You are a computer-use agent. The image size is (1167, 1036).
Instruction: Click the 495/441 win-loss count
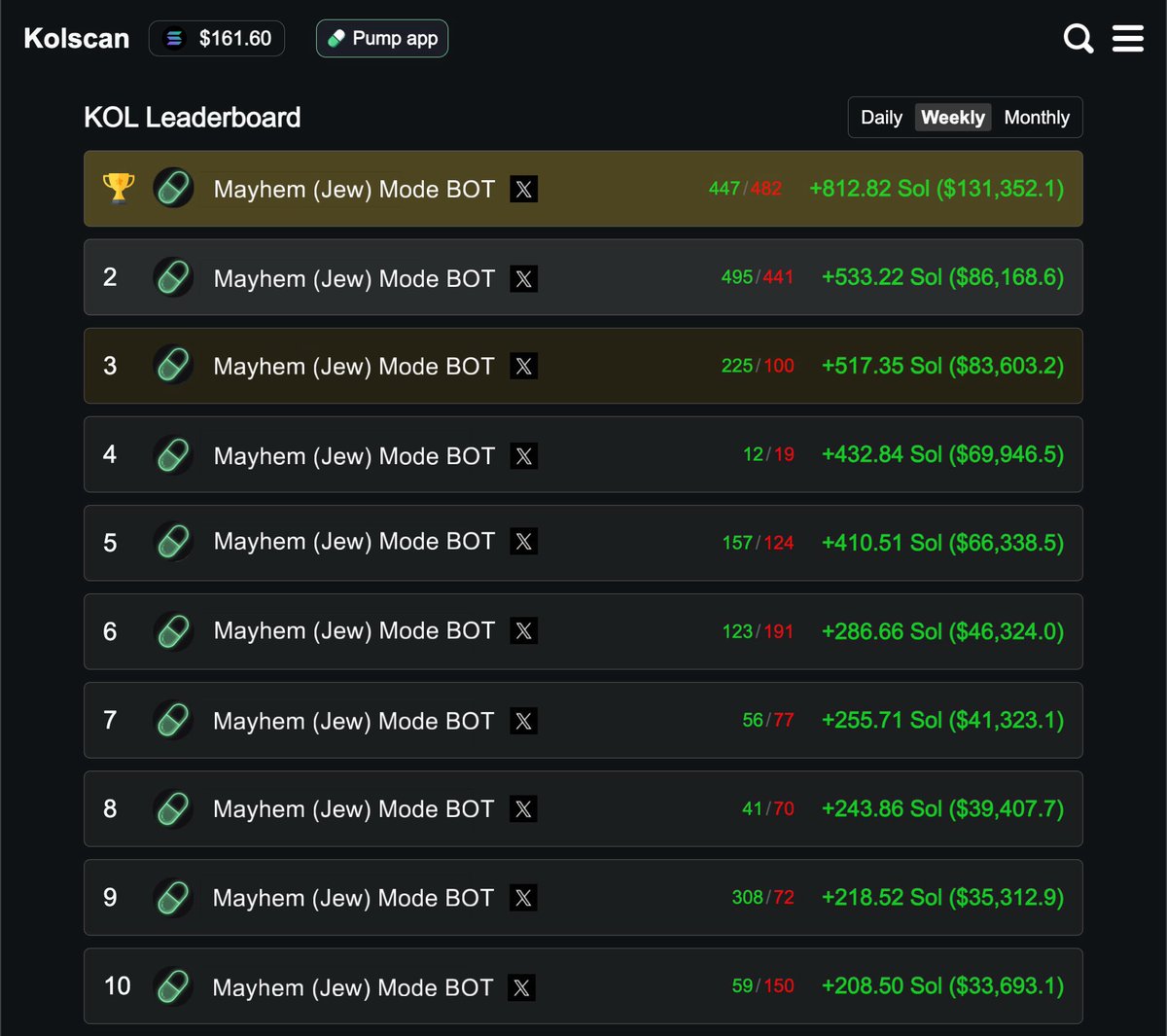(758, 277)
